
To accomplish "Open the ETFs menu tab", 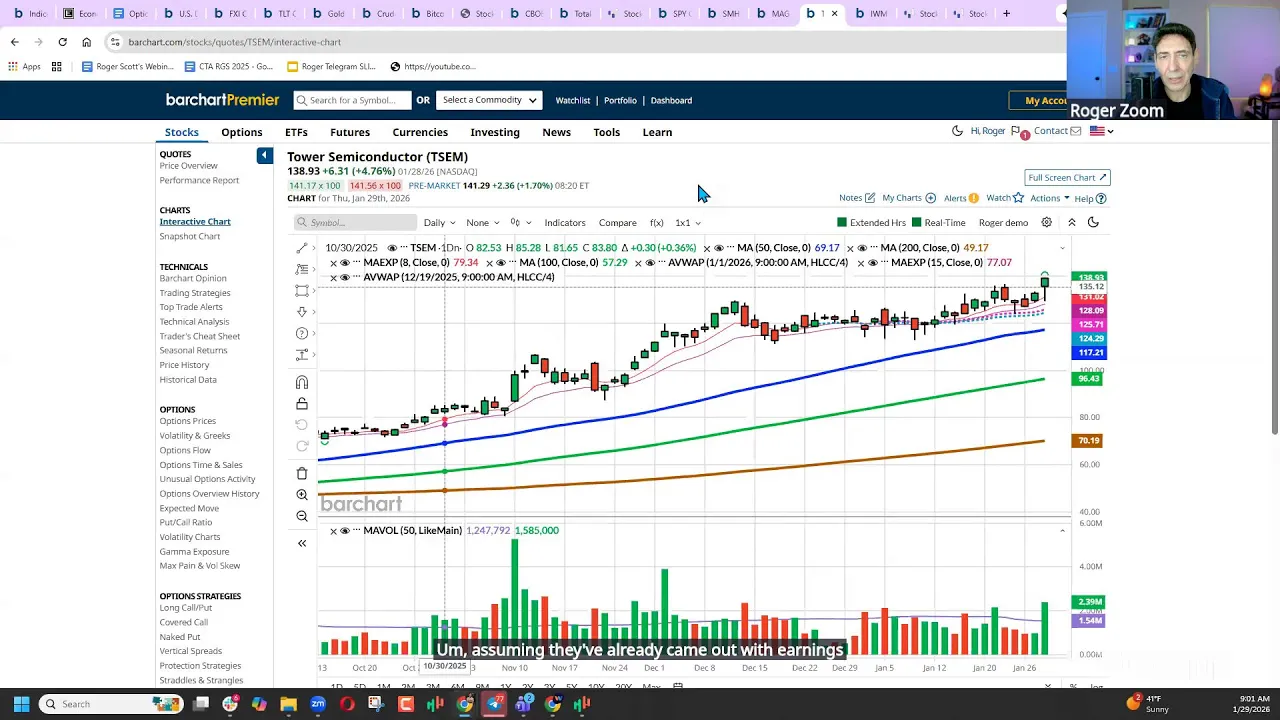I will tap(296, 132).
